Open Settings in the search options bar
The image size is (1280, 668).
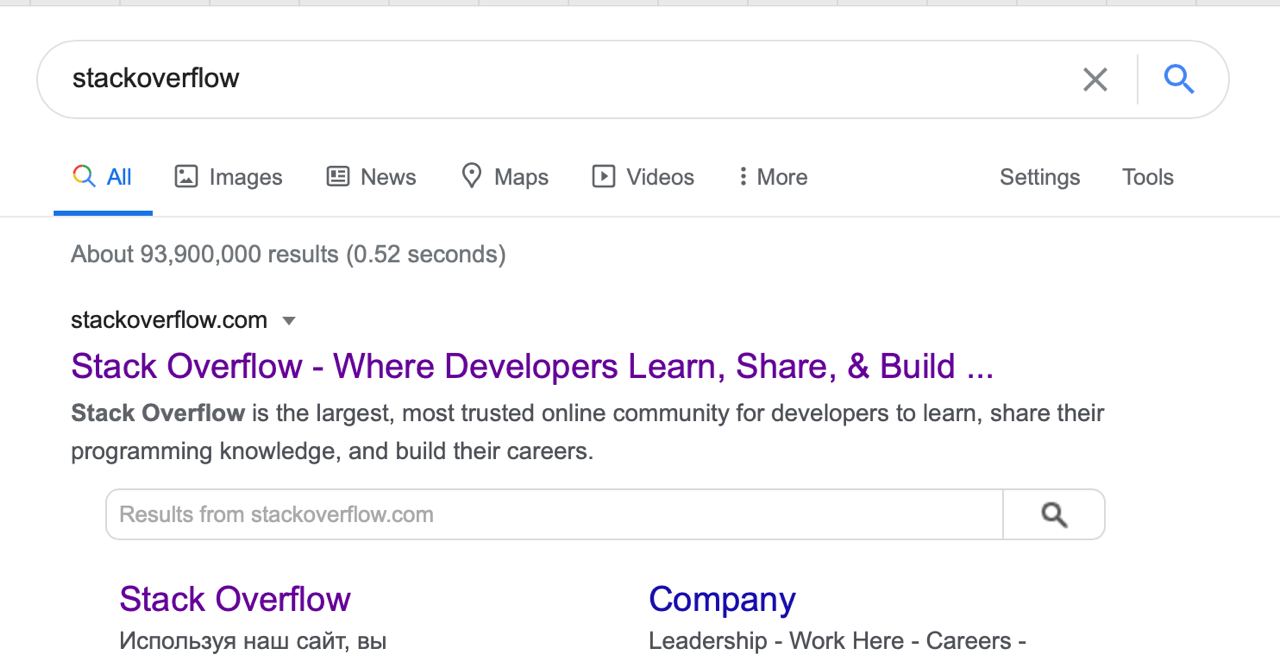1040,177
